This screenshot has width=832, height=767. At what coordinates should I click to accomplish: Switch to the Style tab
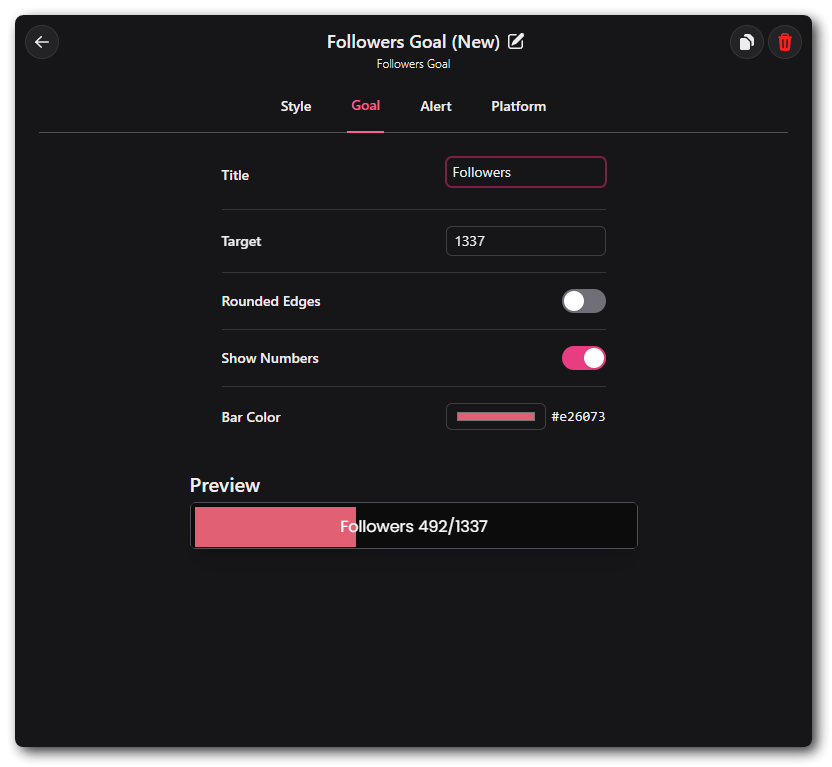296,106
